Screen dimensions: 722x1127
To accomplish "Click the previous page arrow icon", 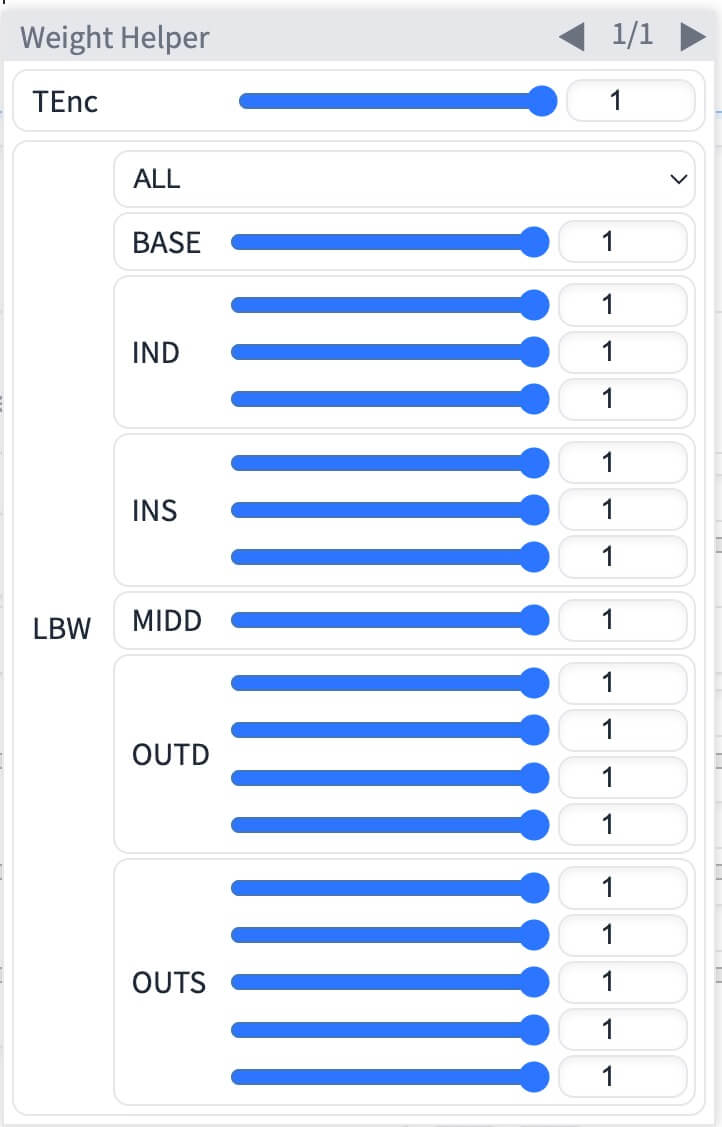I will tap(571, 38).
